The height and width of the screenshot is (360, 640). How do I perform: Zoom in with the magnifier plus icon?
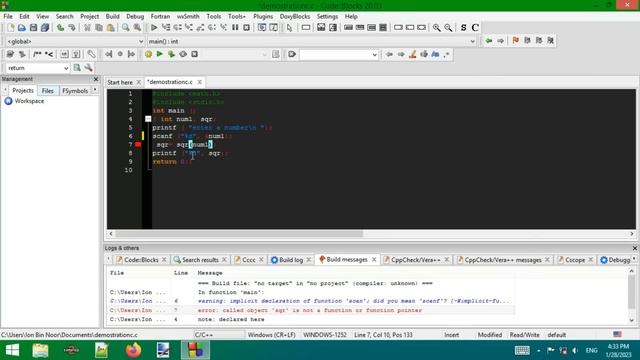tap(436, 28)
